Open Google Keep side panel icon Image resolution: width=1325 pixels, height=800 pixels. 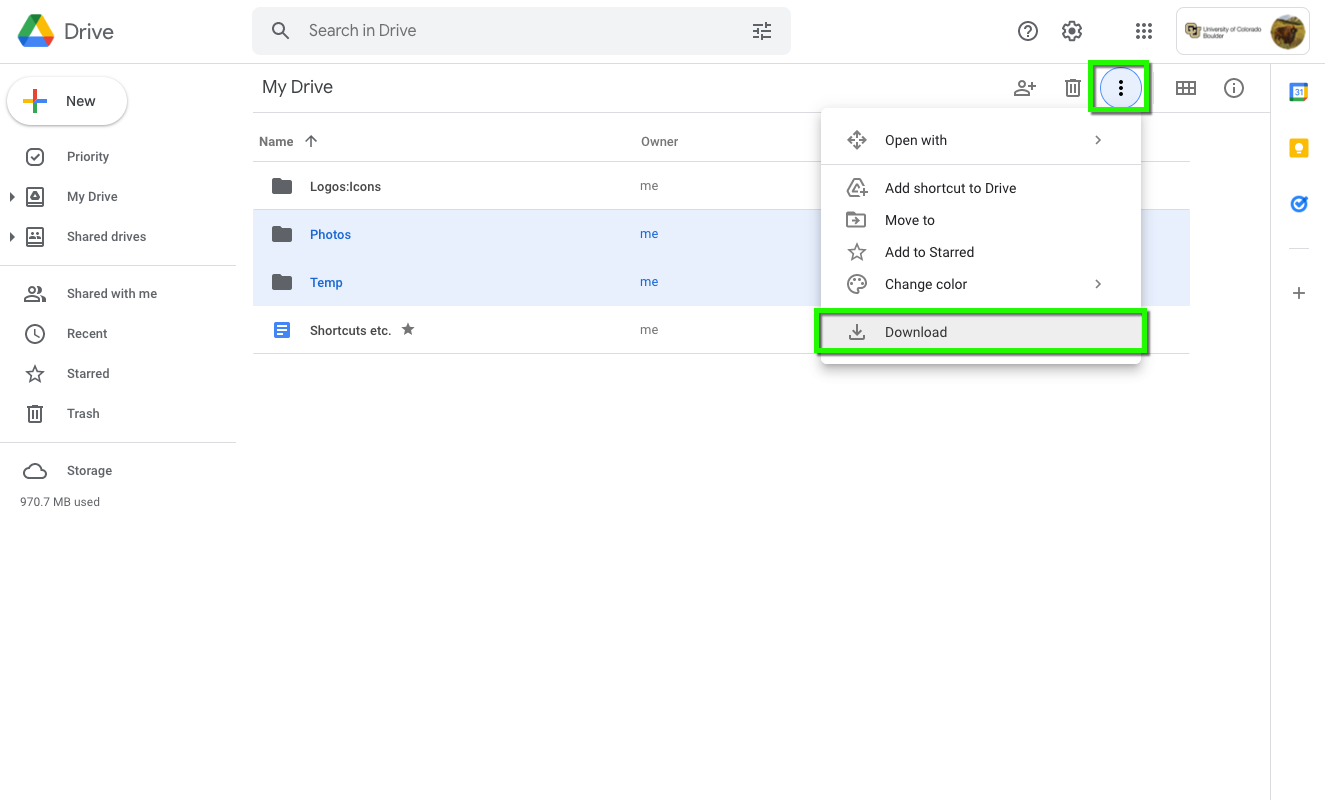[1298, 148]
